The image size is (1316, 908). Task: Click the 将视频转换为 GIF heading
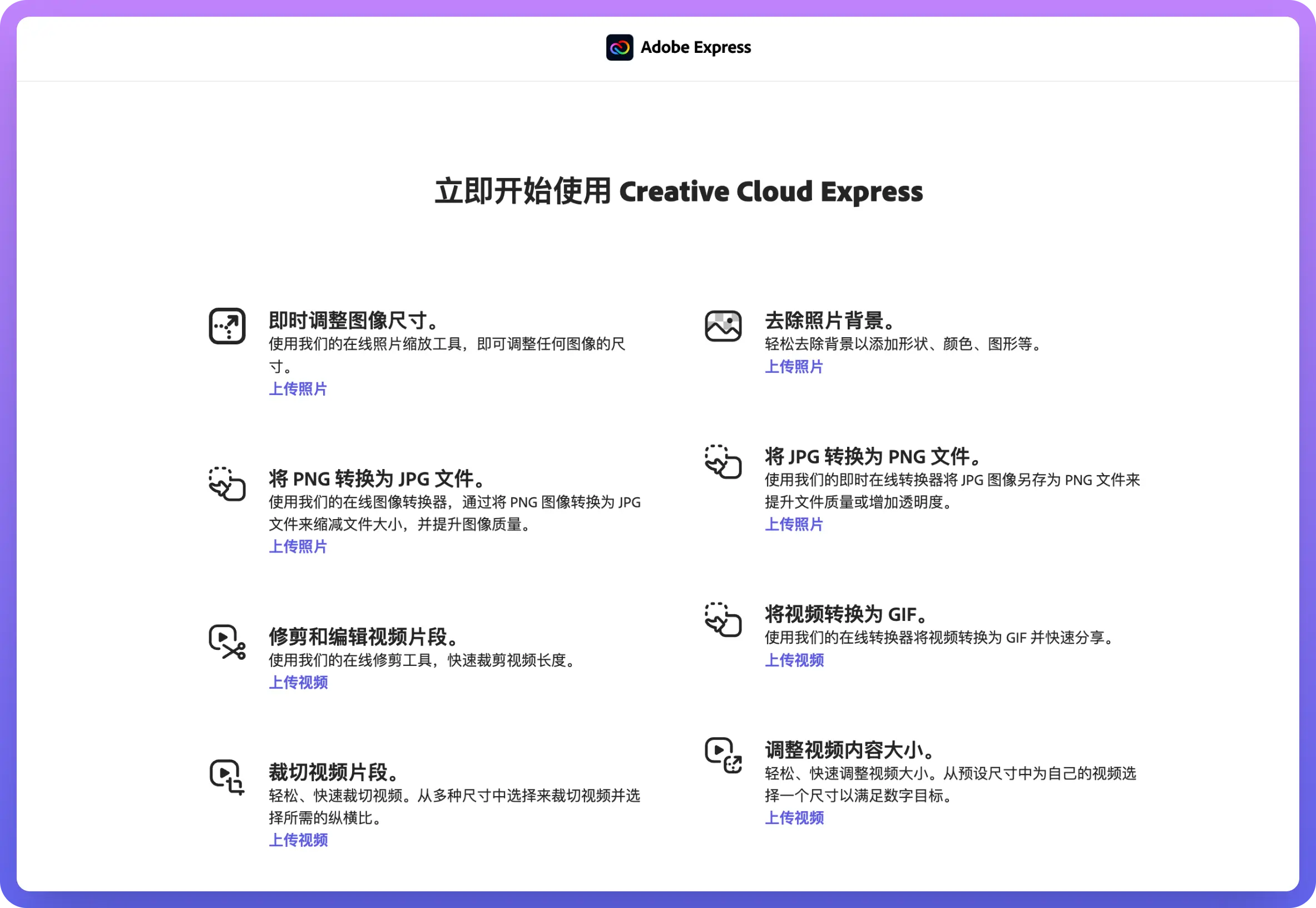click(846, 614)
